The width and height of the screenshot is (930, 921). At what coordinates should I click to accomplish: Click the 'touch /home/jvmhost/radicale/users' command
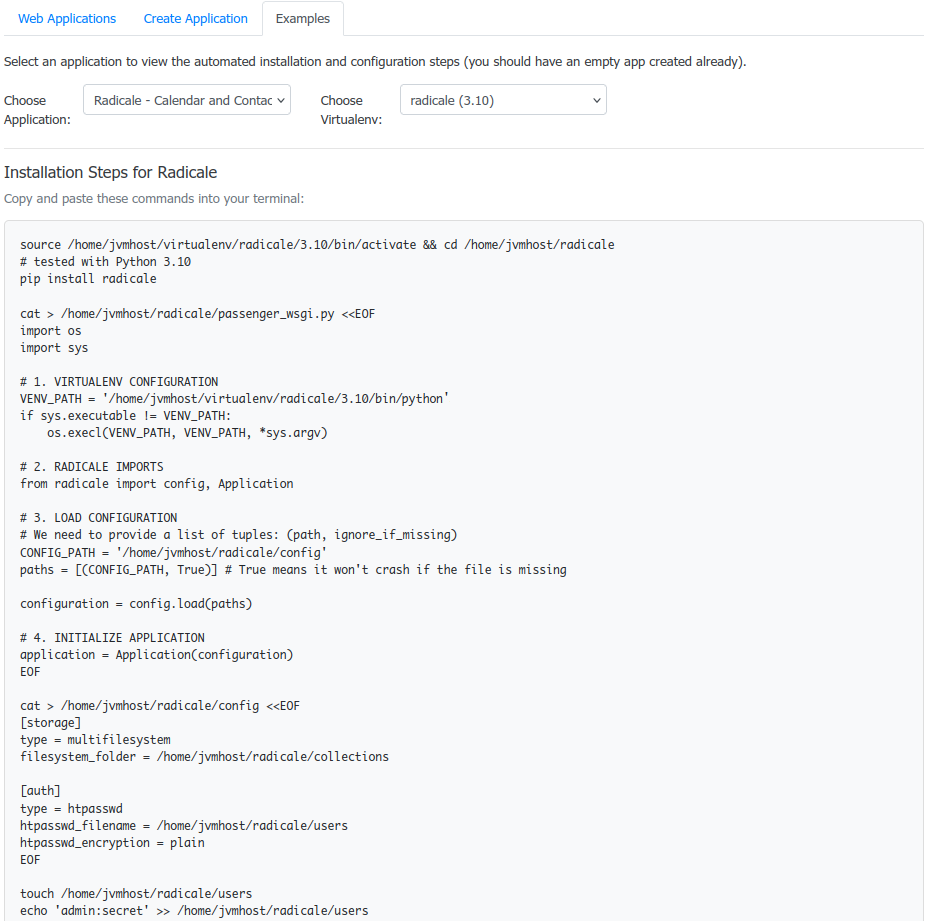136,894
